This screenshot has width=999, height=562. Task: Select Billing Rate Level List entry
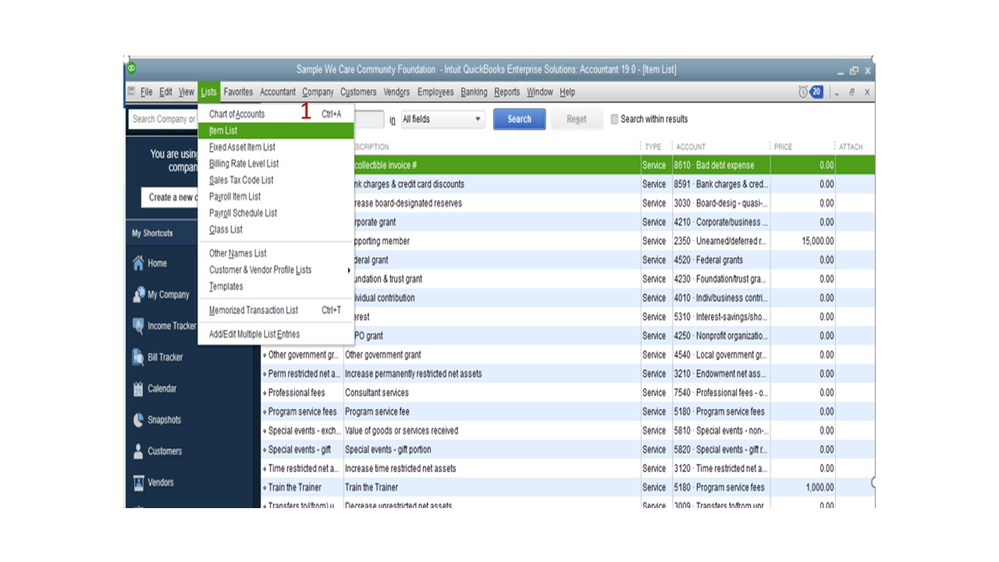276,164
